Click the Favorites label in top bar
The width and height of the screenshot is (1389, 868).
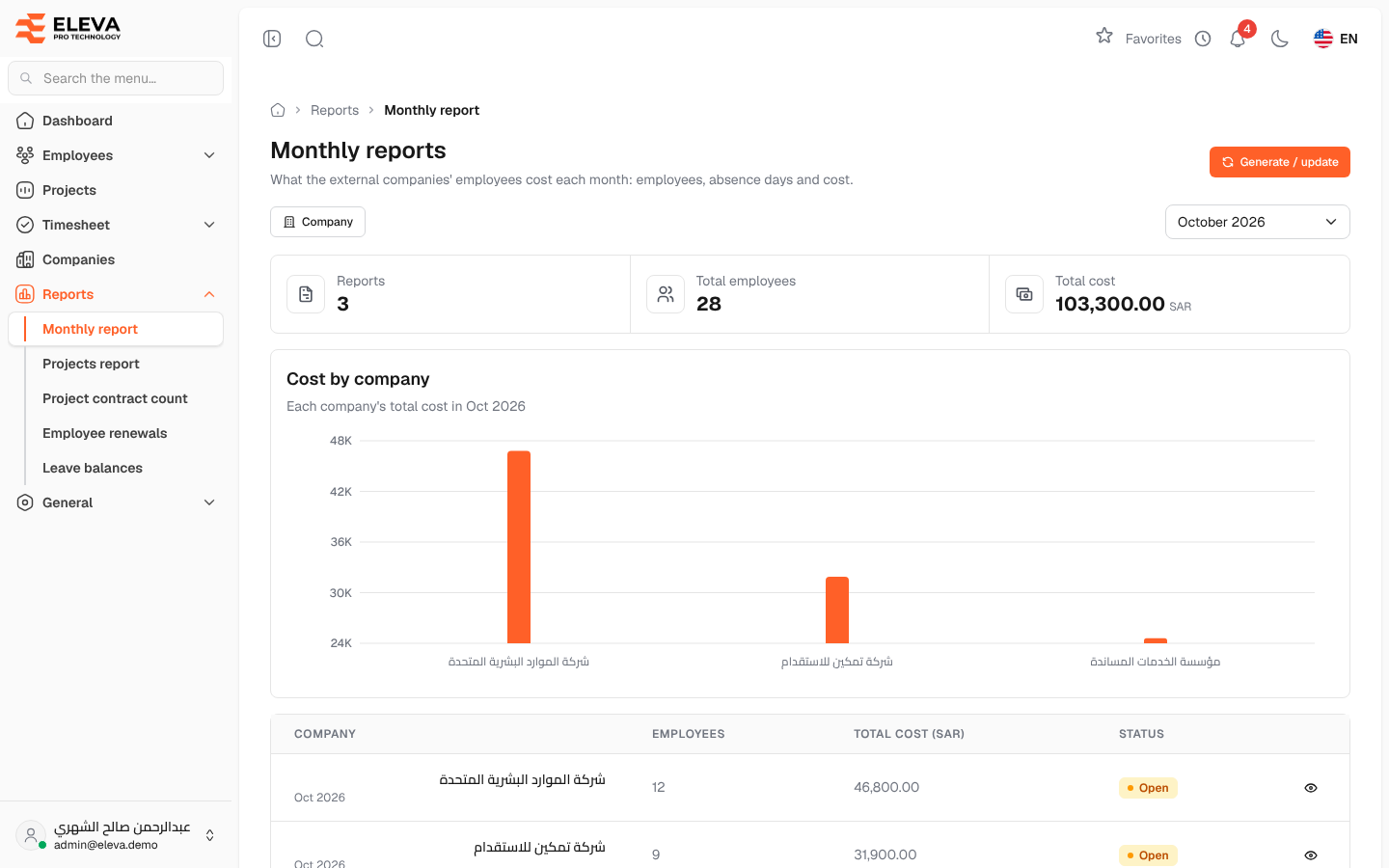(1154, 39)
